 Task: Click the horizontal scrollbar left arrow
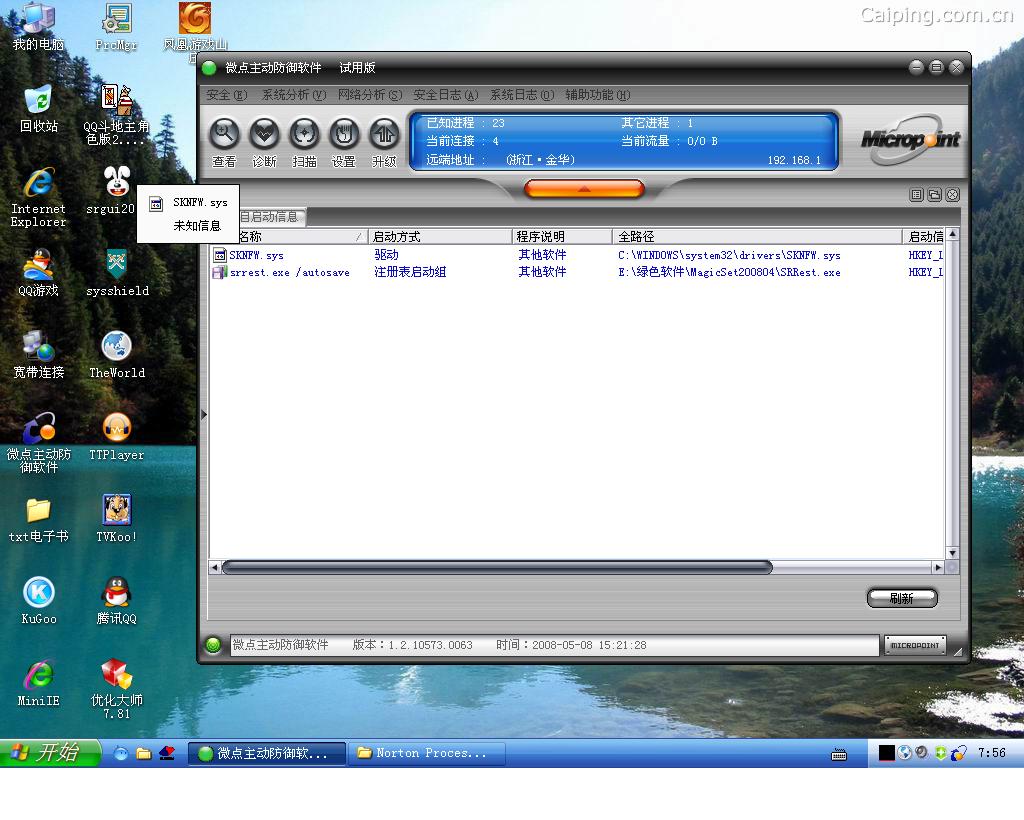[x=215, y=568]
